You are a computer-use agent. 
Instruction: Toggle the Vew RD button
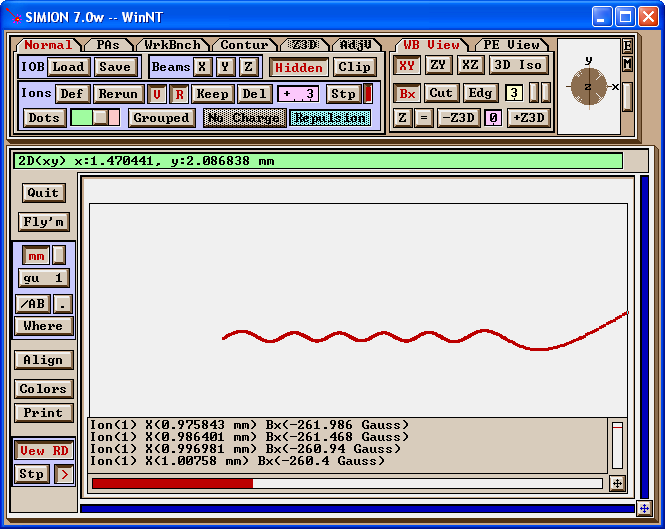coord(44,451)
